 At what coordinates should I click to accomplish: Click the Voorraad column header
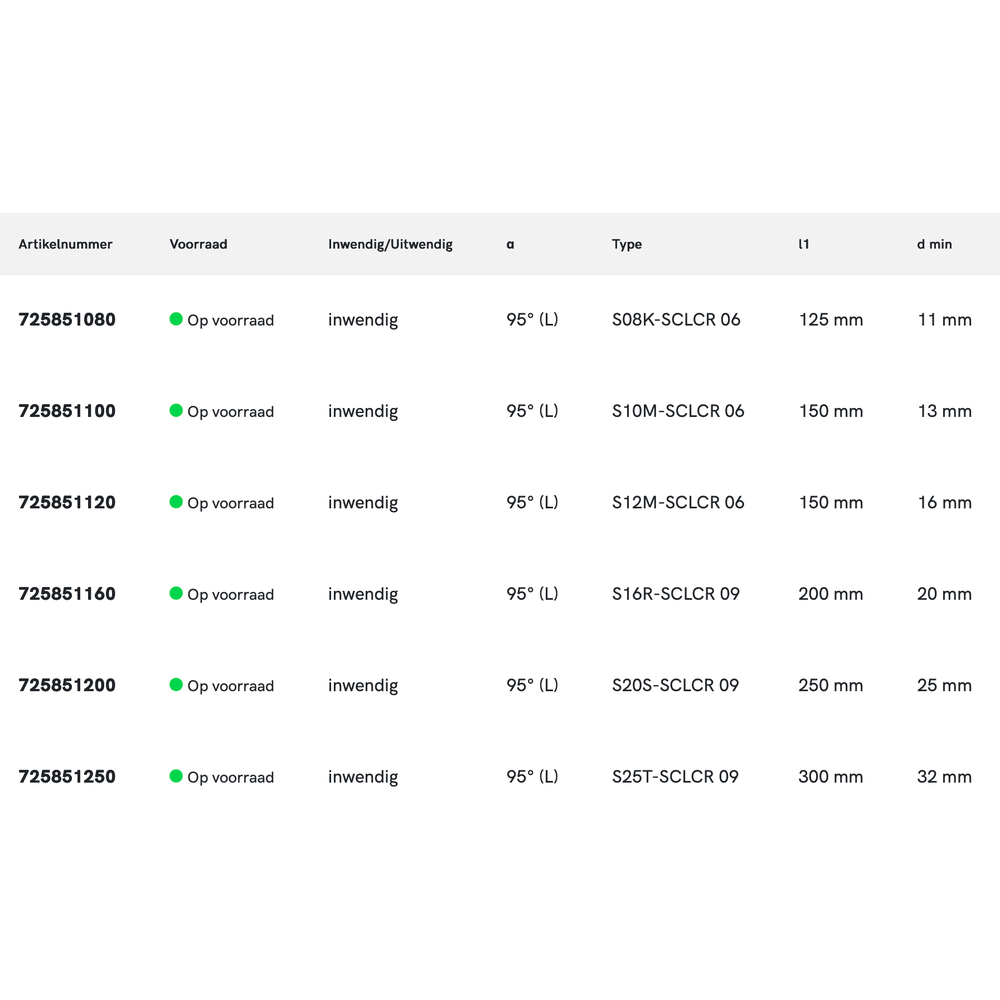click(198, 244)
